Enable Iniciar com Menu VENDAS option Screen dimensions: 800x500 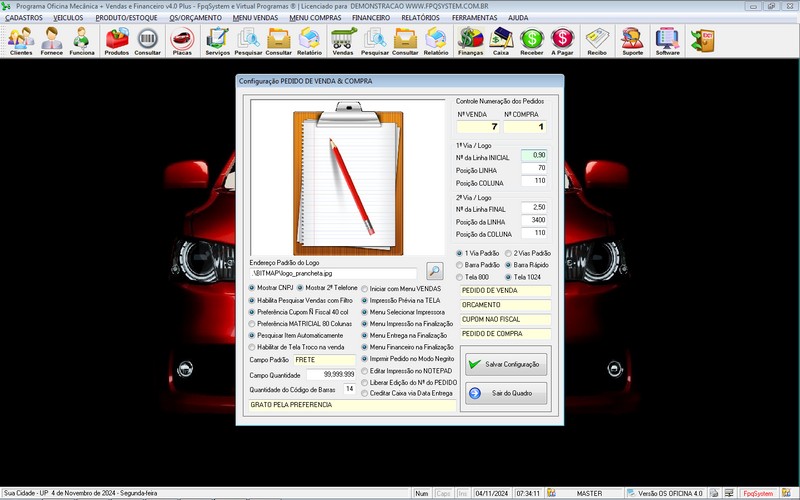[365, 288]
